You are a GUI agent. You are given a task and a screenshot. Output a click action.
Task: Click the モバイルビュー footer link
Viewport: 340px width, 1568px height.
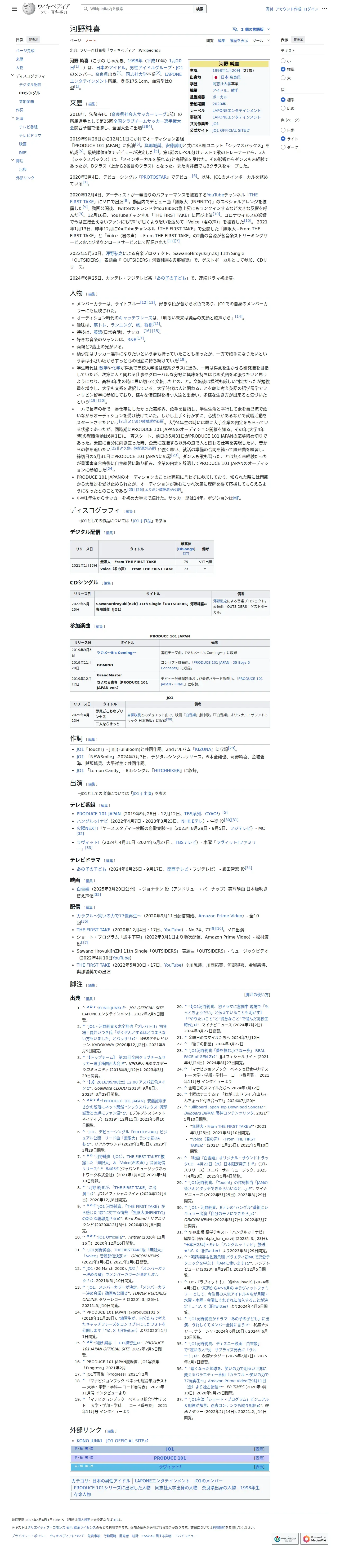click(x=186, y=1536)
